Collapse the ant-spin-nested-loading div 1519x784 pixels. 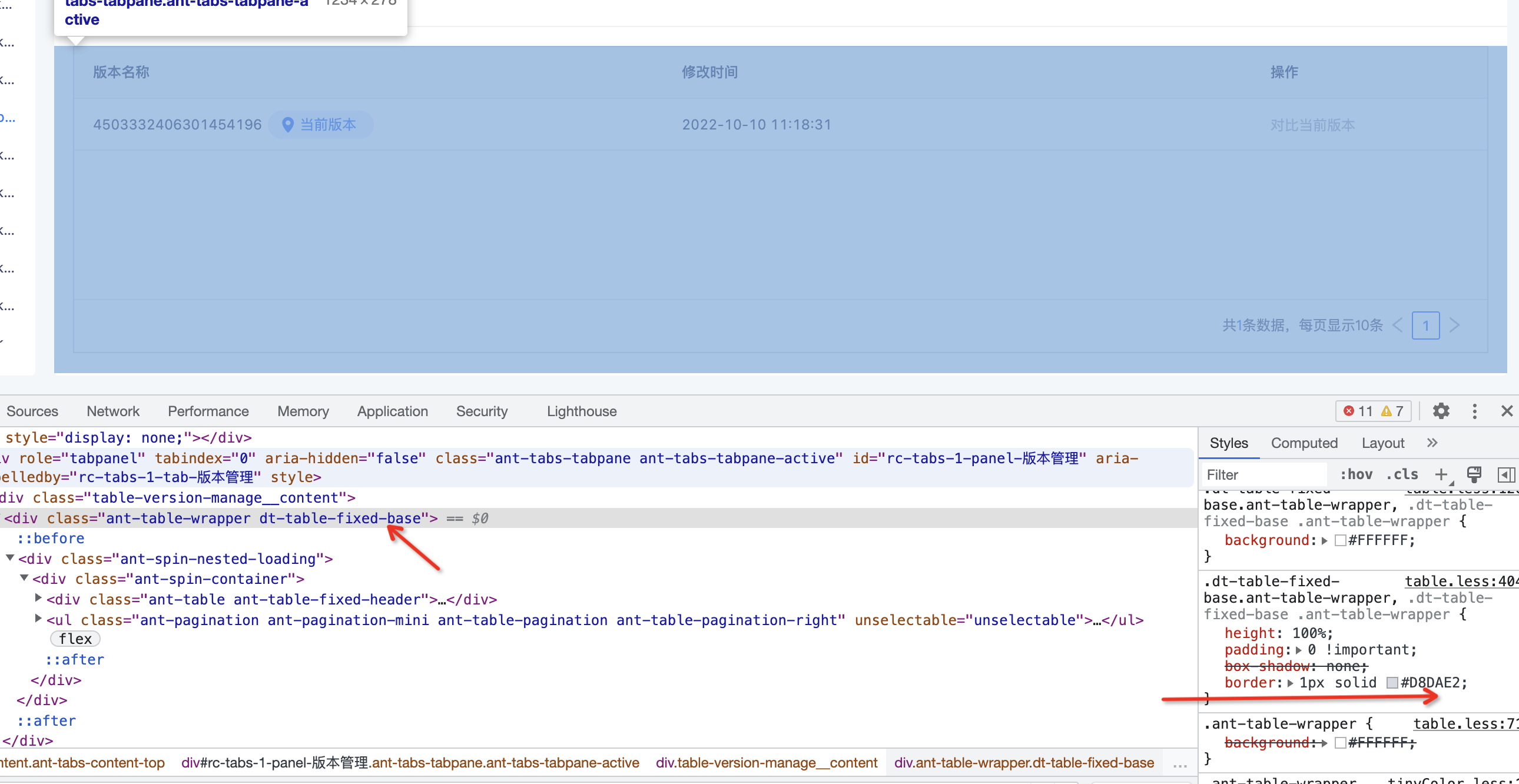coord(9,558)
